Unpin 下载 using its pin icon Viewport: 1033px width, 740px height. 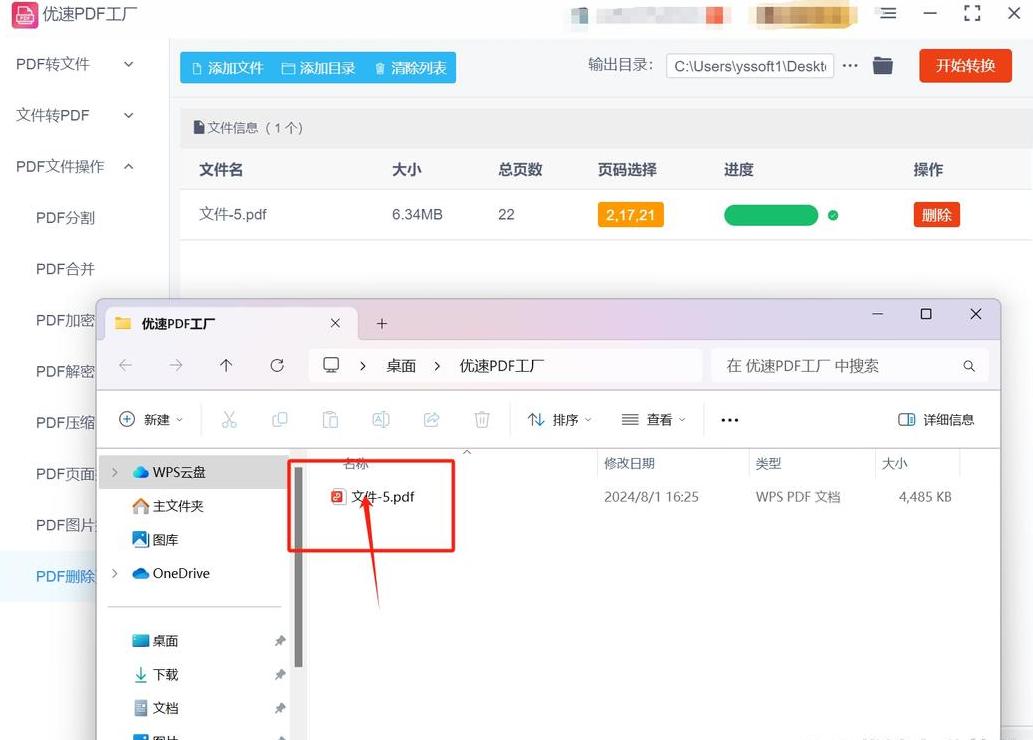click(280, 674)
